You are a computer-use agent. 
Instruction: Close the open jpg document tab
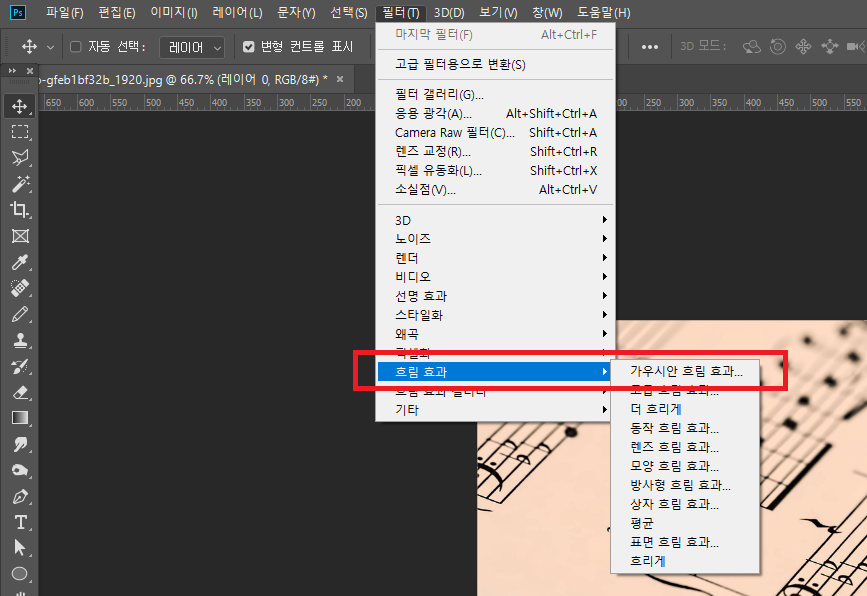340,79
